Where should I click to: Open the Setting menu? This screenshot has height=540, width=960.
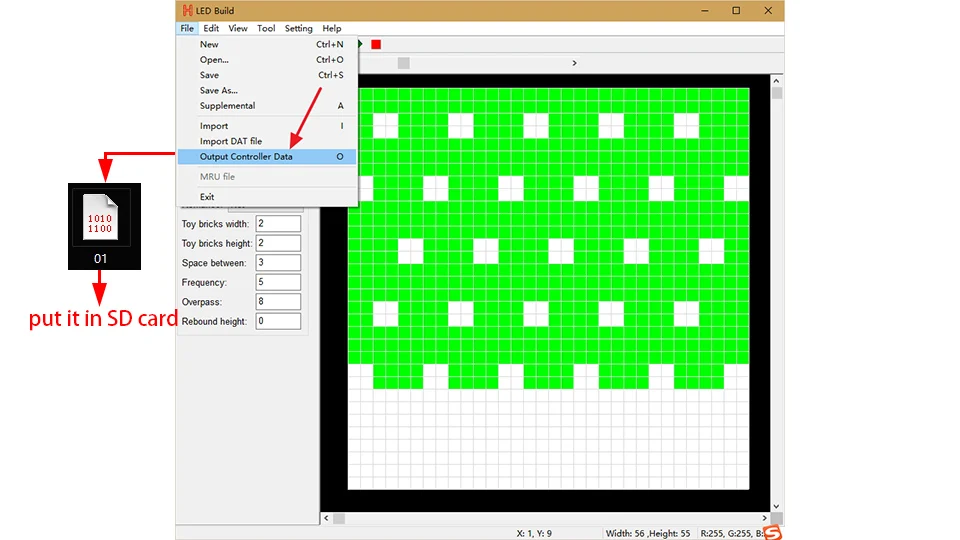[x=298, y=28]
